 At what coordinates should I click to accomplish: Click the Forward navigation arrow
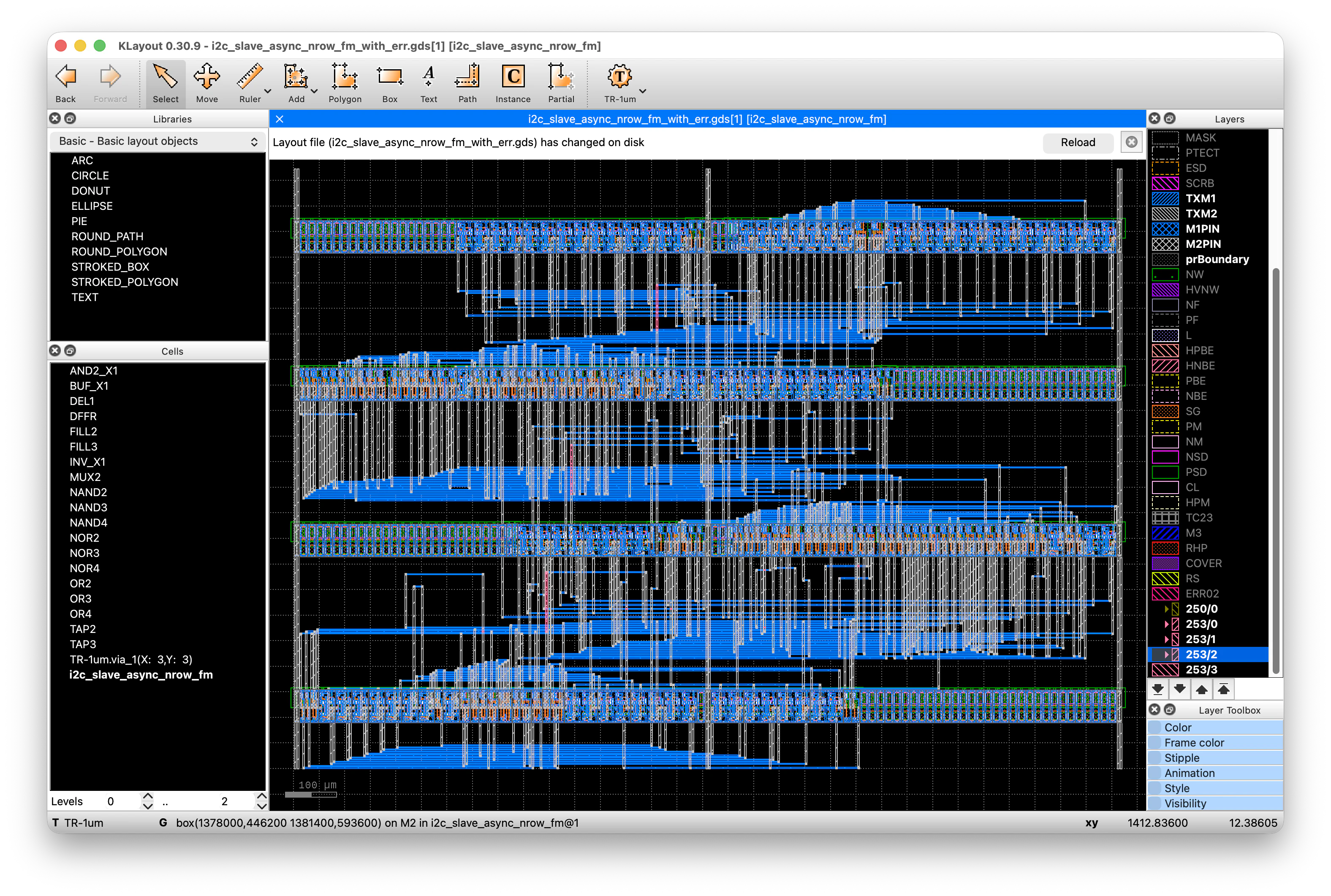tap(110, 83)
